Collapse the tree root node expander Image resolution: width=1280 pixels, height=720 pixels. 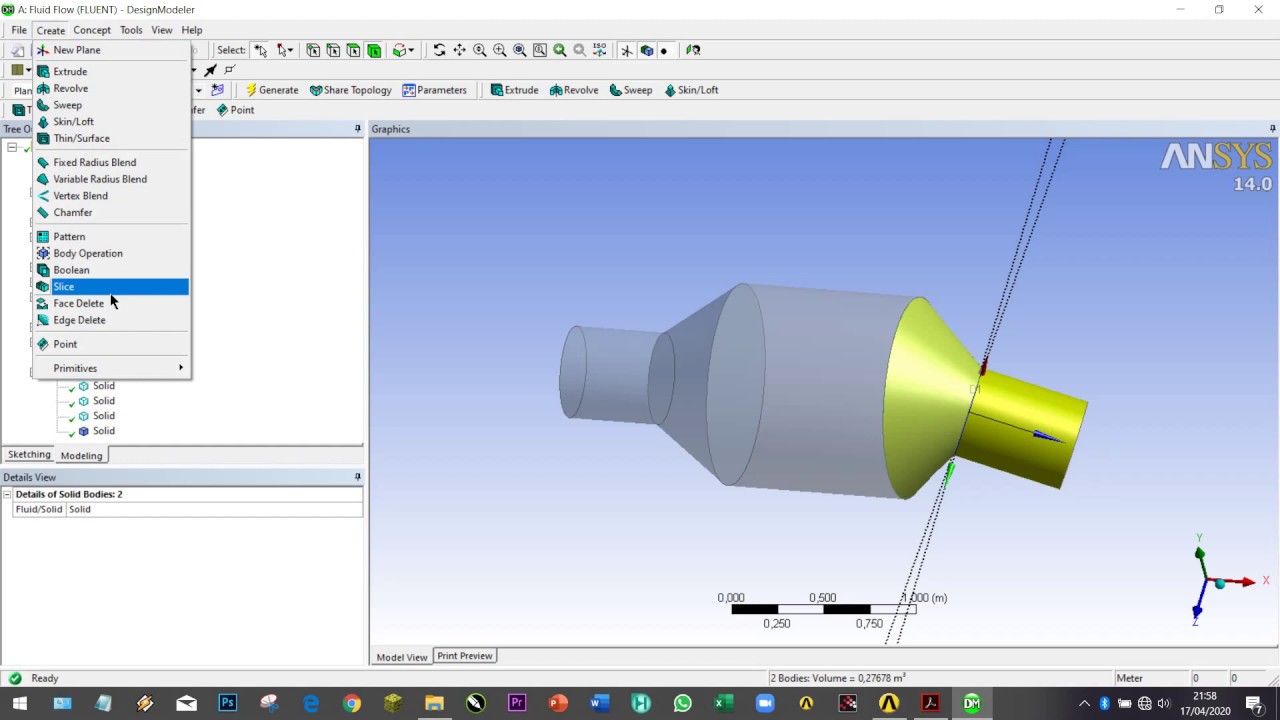click(x=12, y=148)
